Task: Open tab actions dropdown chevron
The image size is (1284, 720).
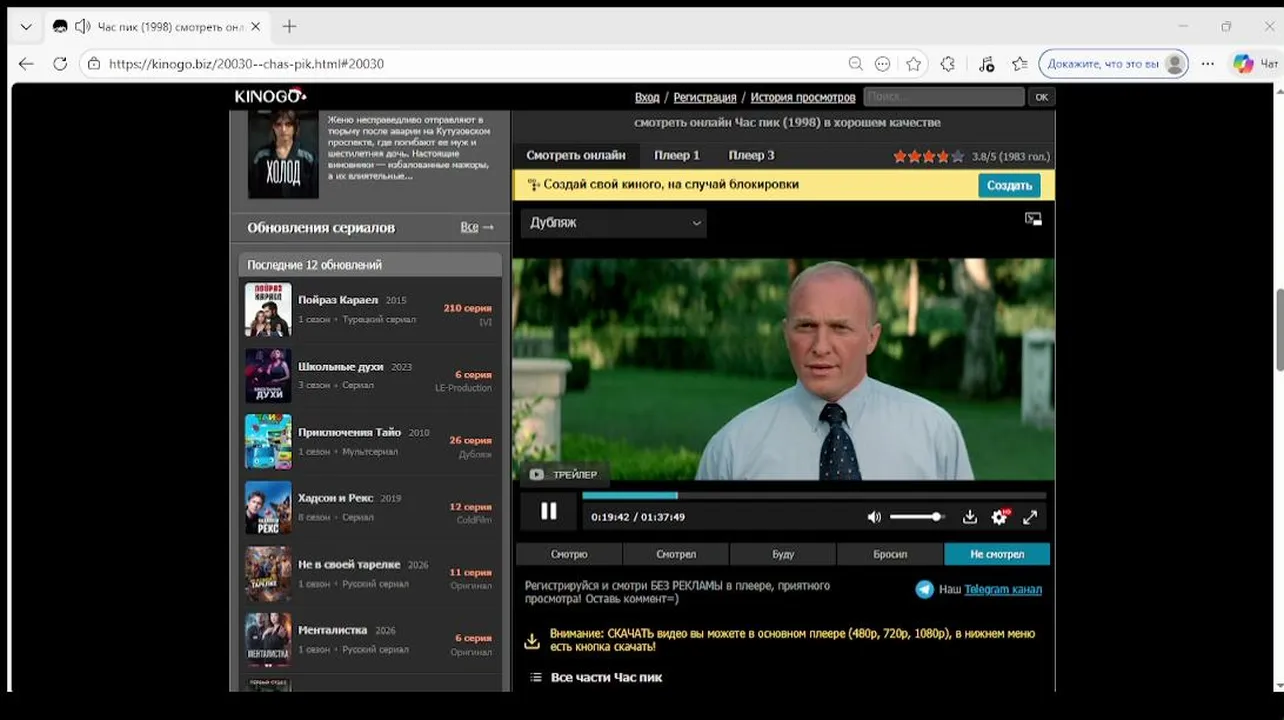Action: (x=25, y=26)
